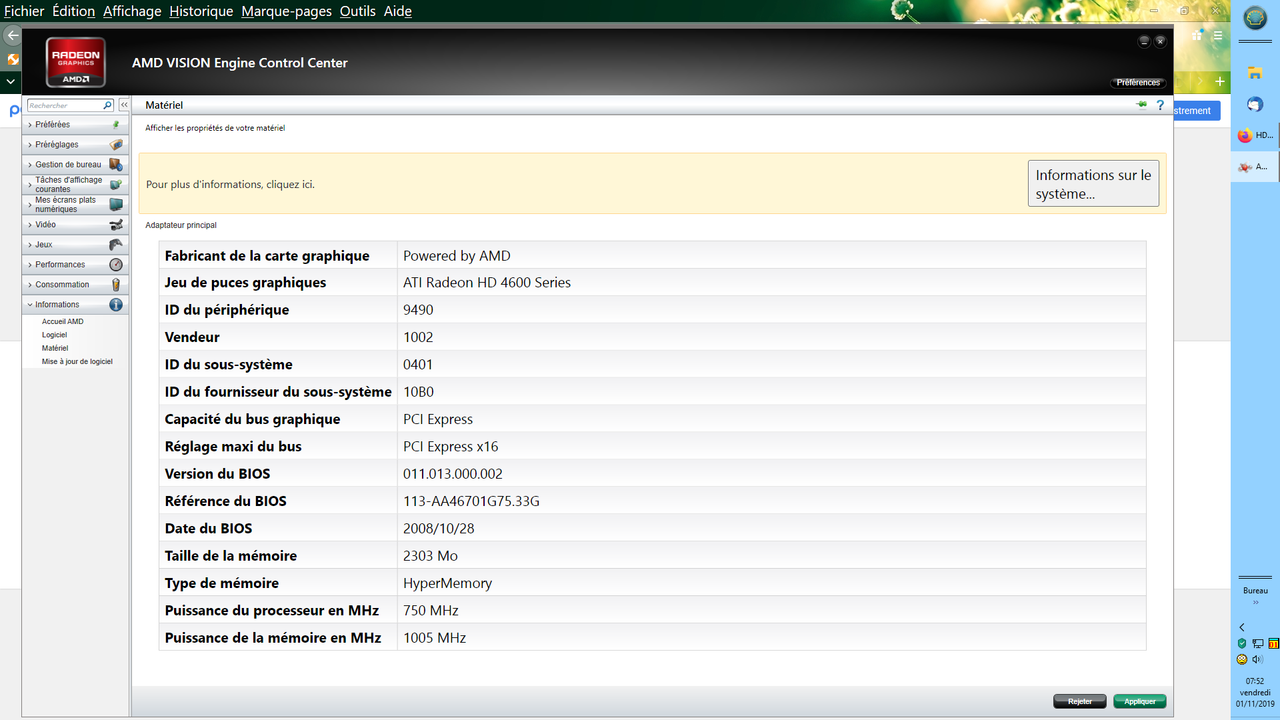Click the Préréglages icon in sidebar
This screenshot has width=1280, height=720.
click(116, 145)
